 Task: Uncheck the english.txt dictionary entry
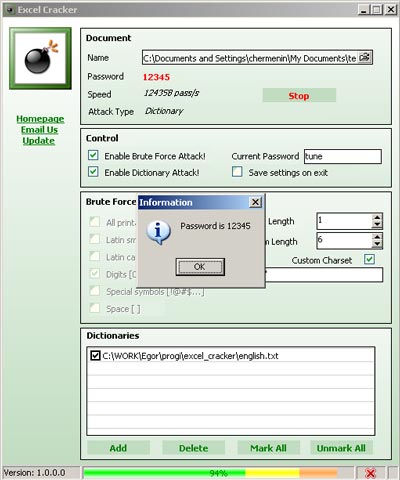pos(95,356)
